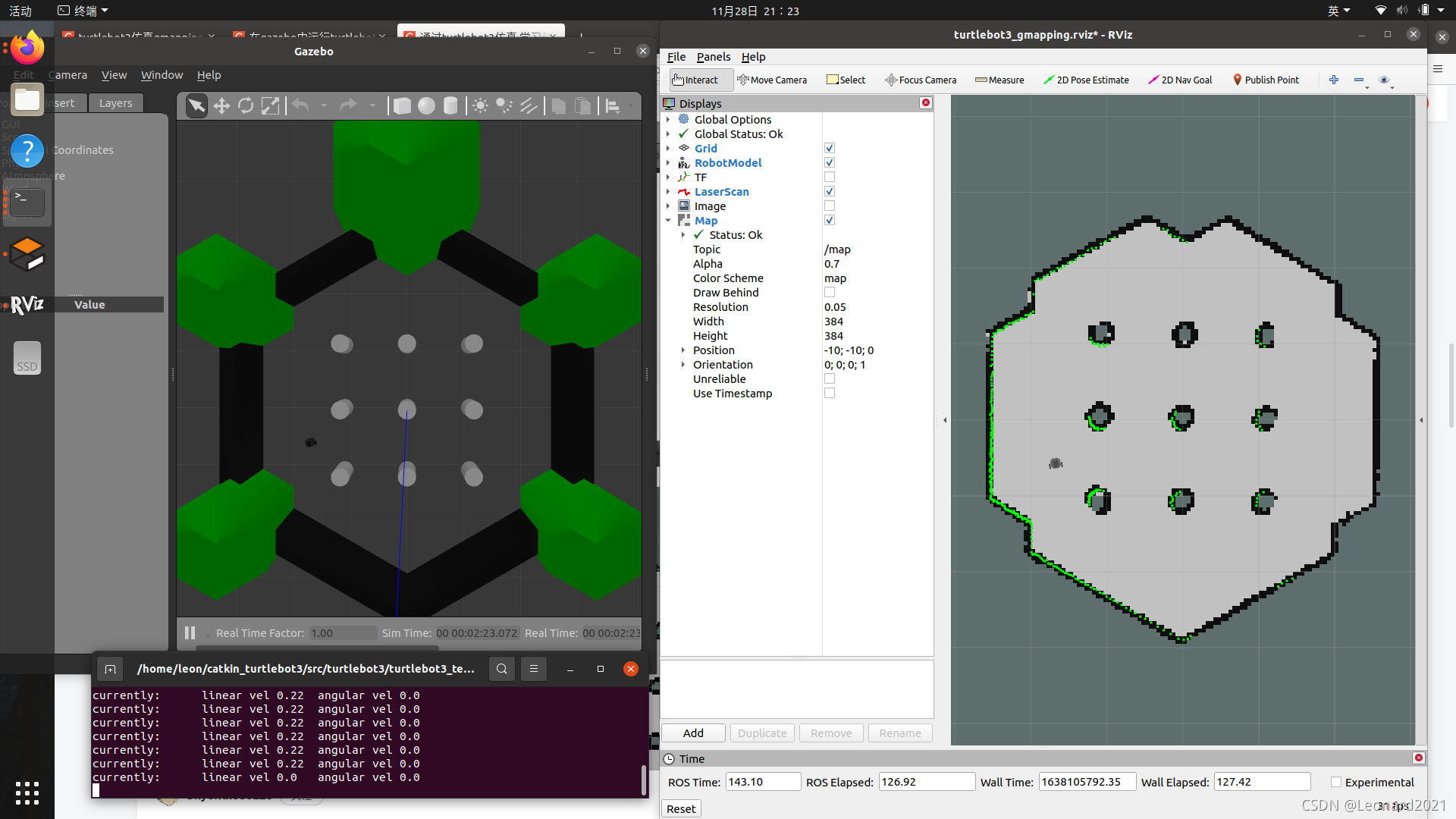Expand the Global Options tree item
1456x819 pixels.
pos(668,120)
